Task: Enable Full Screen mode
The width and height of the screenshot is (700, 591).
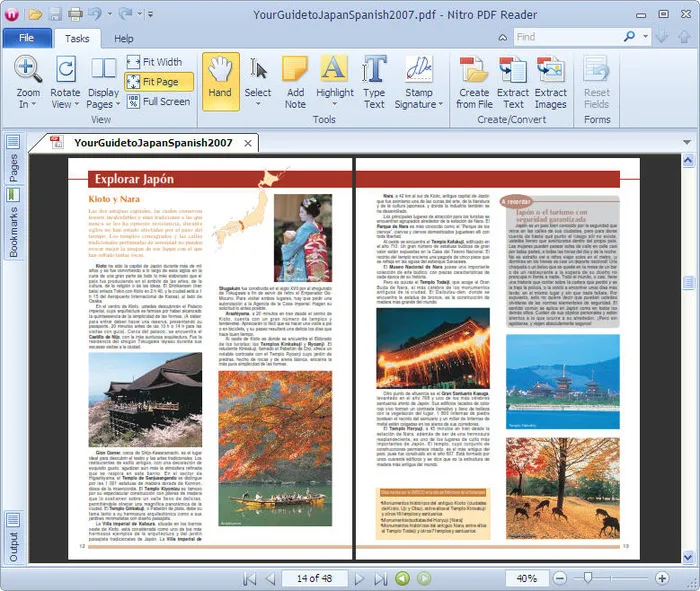Action: click(x=158, y=101)
